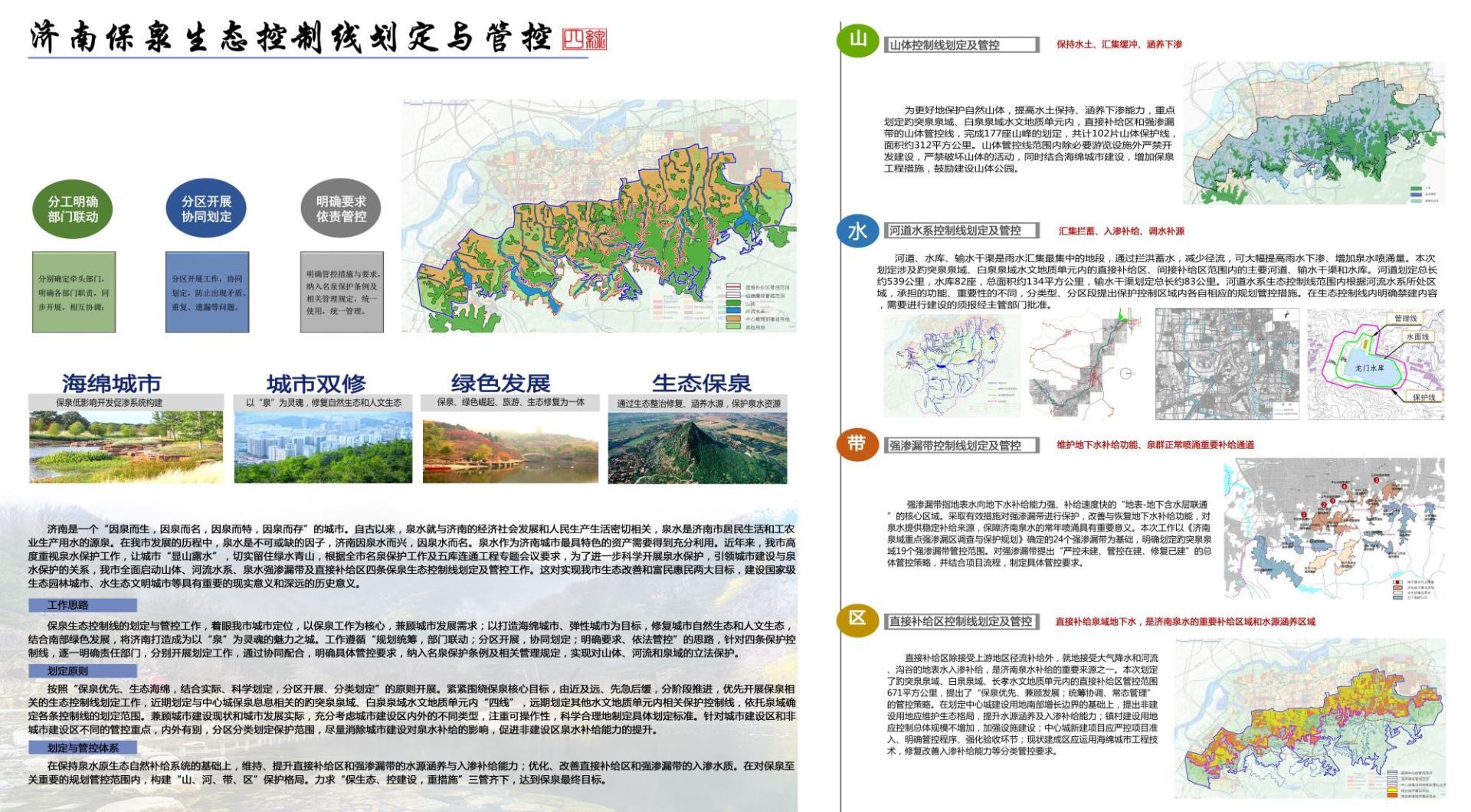Select the 划定与管控体系 section label

pos(83,748)
